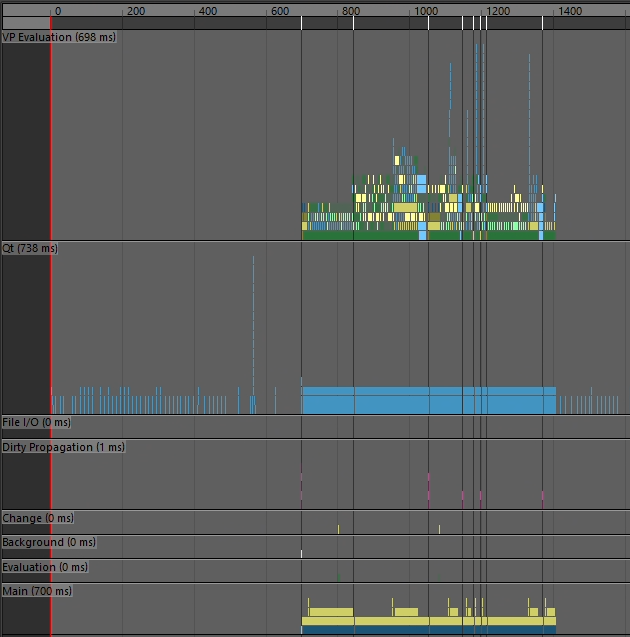Click the first white frame marker after 600 in ruler
This screenshot has height=637, width=630.
[301, 23]
